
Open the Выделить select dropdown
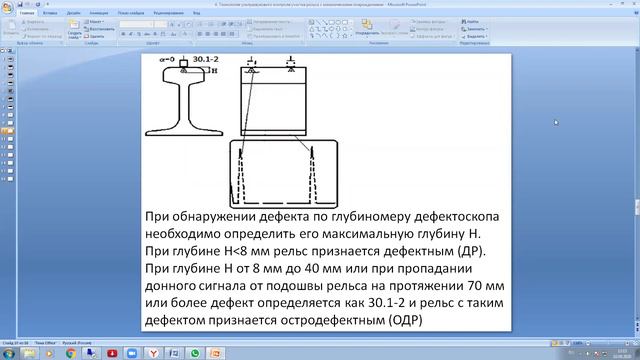pyautogui.click(x=474, y=36)
